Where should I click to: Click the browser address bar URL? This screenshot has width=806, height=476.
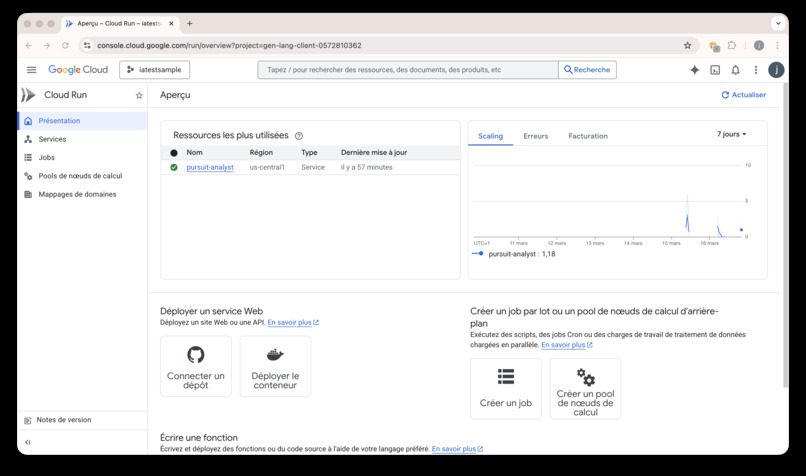229,45
